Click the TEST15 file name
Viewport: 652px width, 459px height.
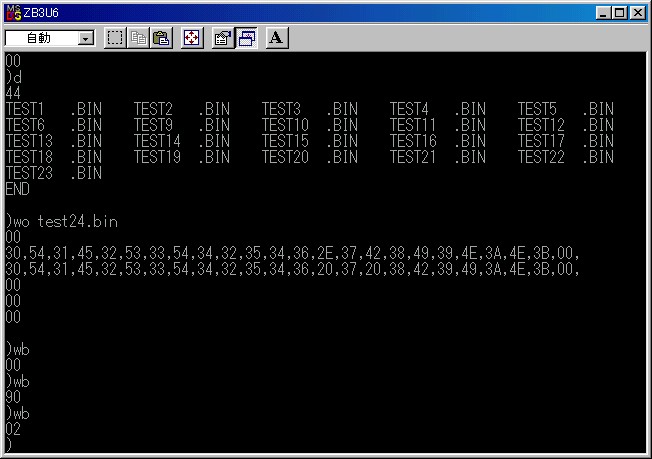click(285, 141)
